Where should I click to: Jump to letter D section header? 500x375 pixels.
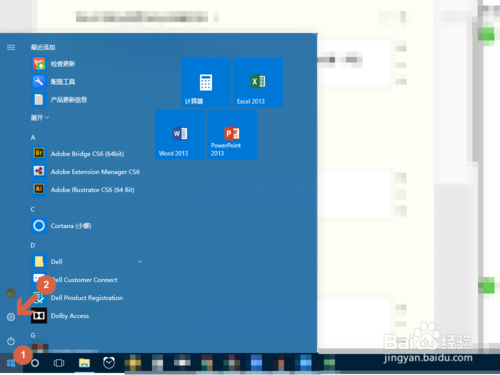(33, 245)
